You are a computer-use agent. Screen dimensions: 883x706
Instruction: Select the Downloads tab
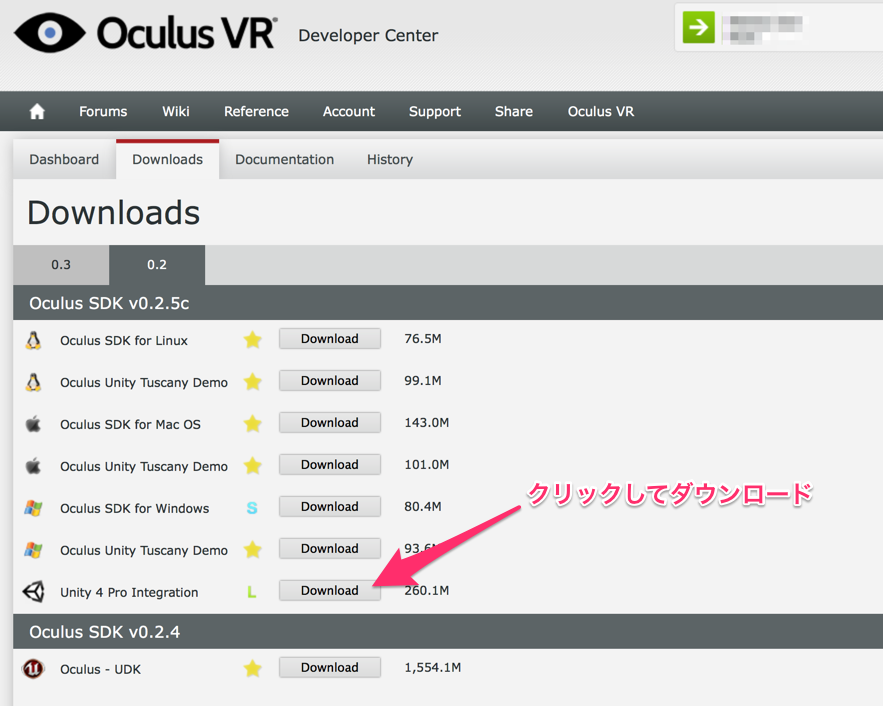pos(167,159)
